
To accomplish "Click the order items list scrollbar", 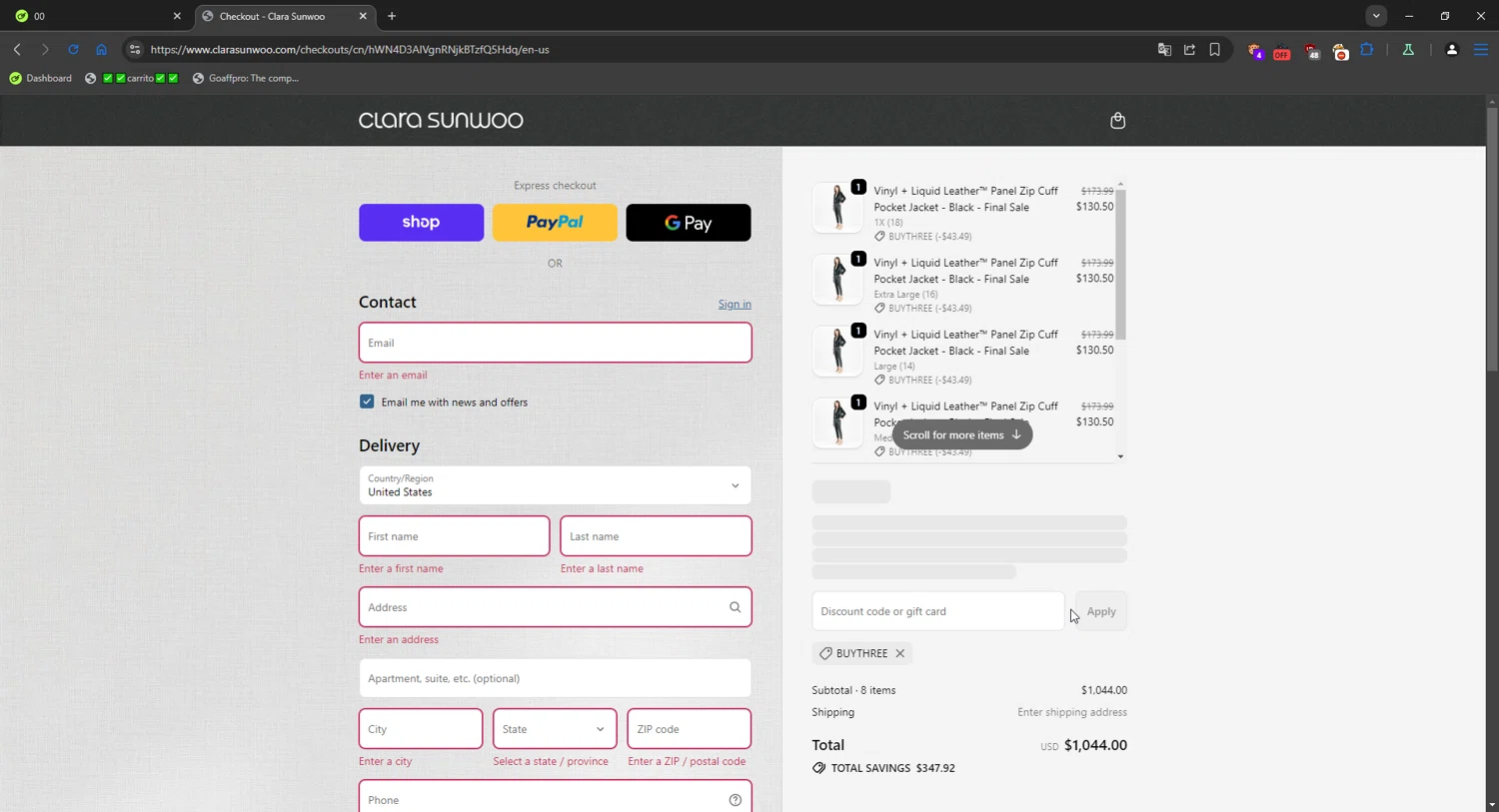I will tap(1120, 264).
